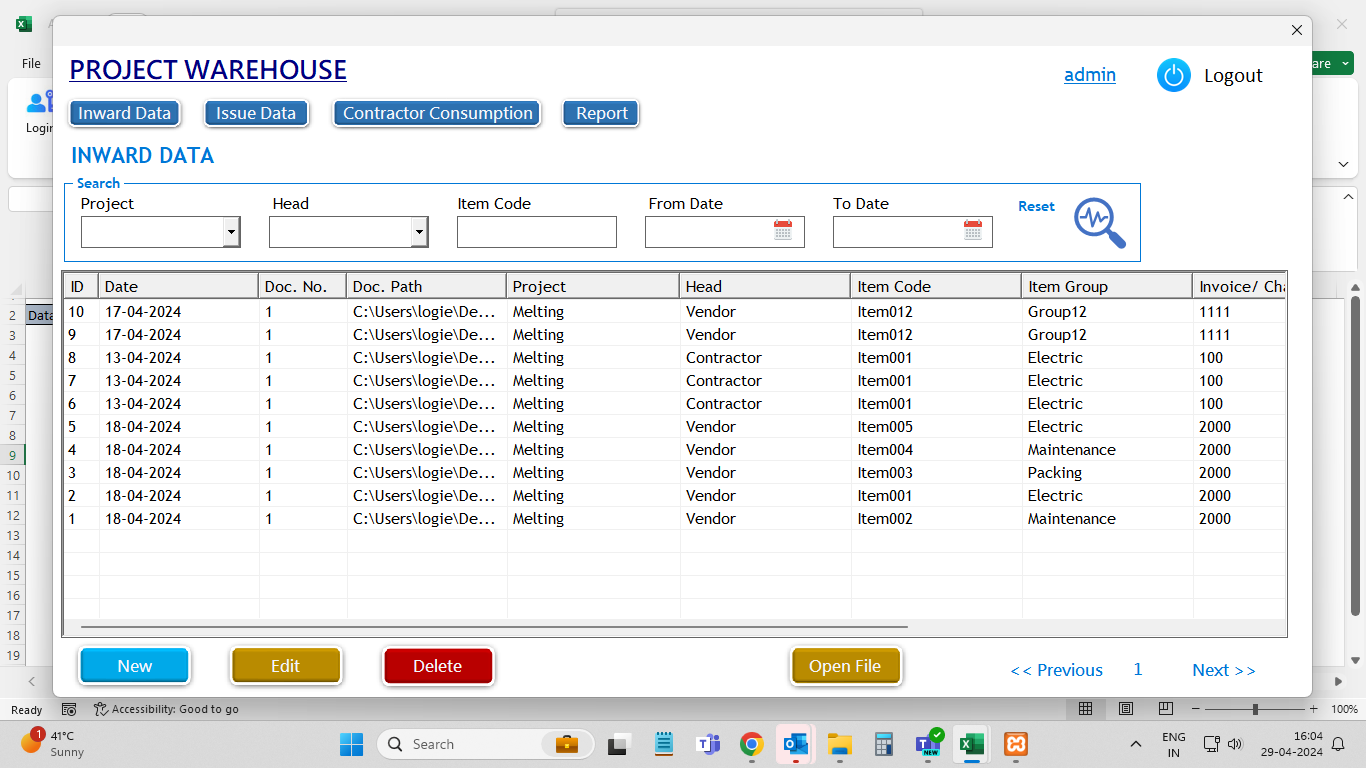
Task: Click the blue New button
Action: (135, 666)
